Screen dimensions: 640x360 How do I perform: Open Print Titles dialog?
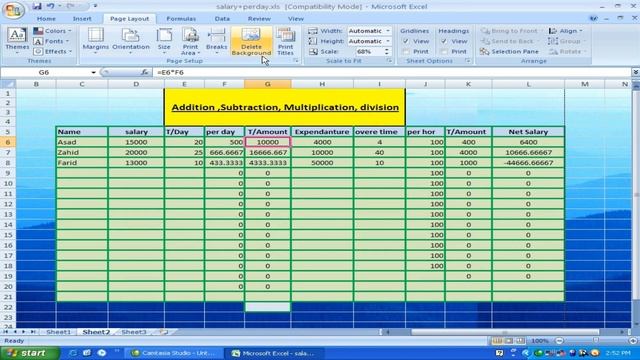point(285,41)
